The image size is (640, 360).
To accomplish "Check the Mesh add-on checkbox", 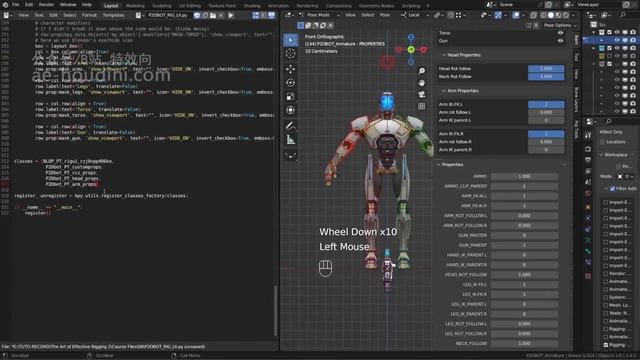I will (606, 305).
